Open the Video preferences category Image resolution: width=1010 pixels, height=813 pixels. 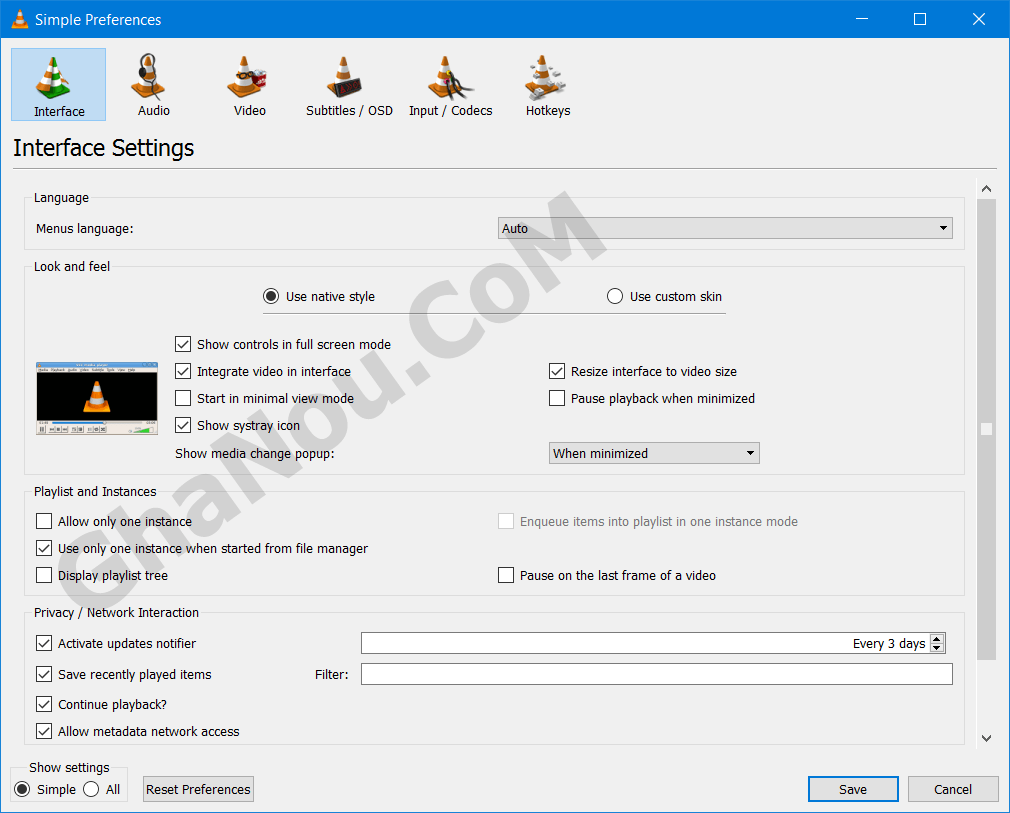[249, 84]
